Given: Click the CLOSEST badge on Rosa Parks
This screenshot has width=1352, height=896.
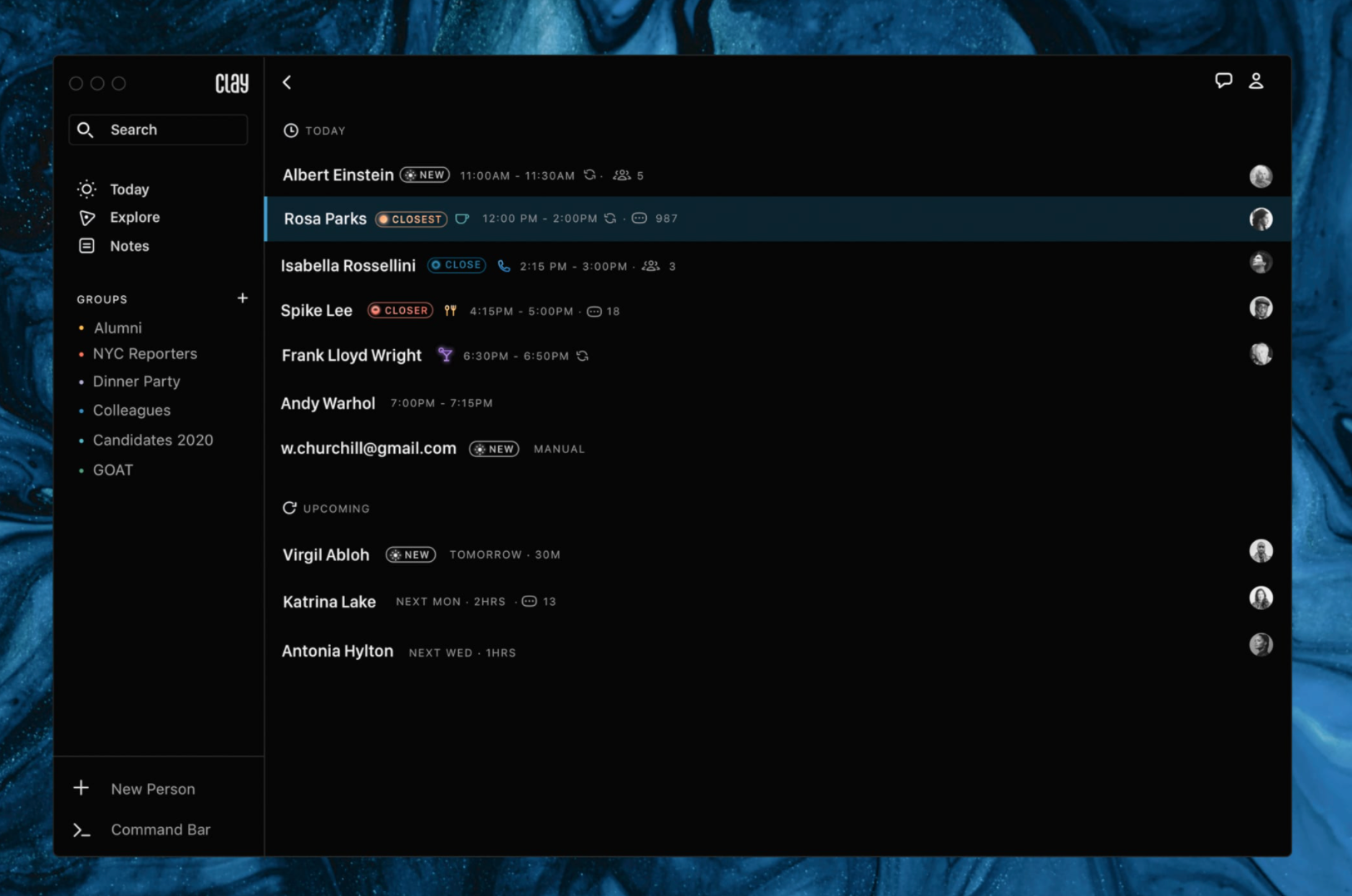Looking at the screenshot, I should coord(412,219).
